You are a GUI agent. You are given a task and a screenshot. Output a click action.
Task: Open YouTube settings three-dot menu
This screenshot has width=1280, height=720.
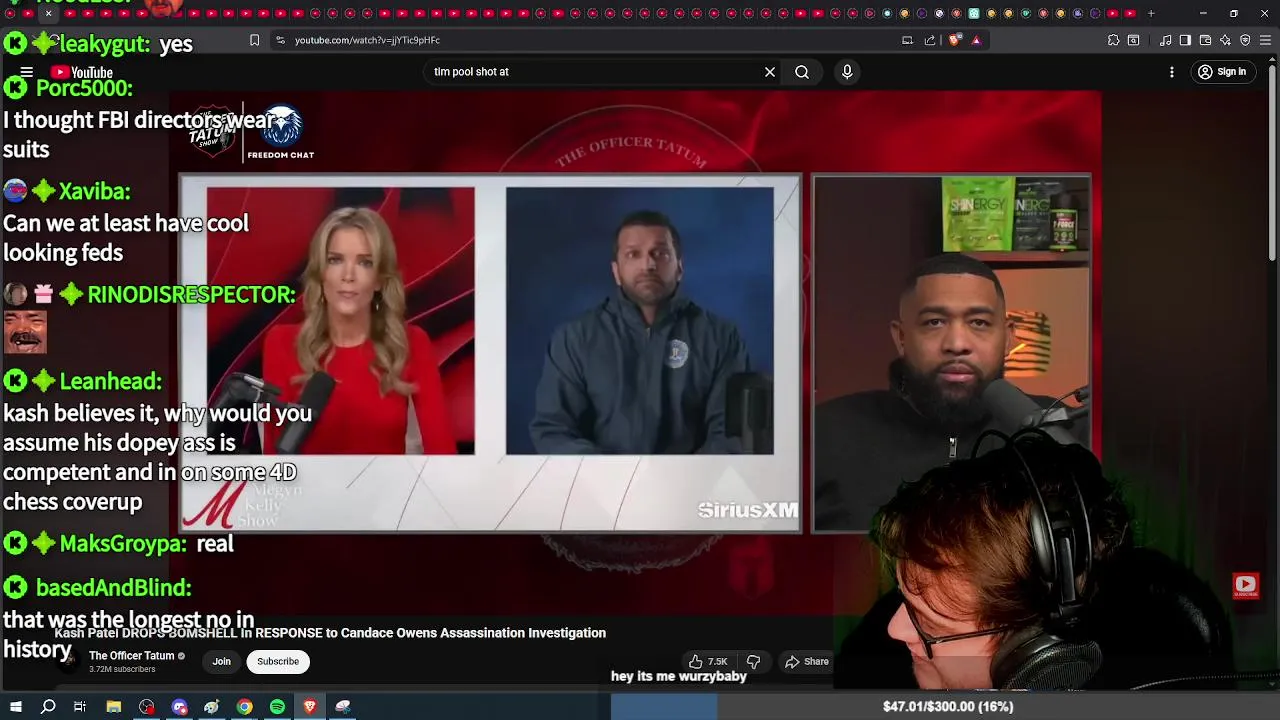[1172, 72]
